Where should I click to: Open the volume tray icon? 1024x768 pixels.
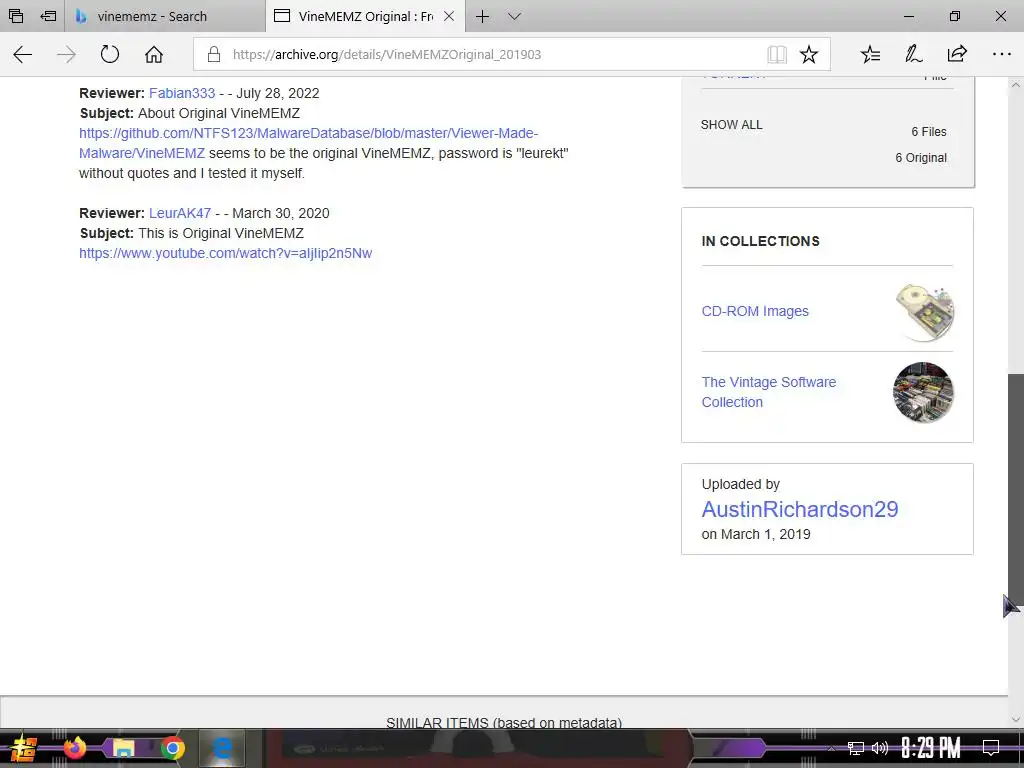coord(880,748)
